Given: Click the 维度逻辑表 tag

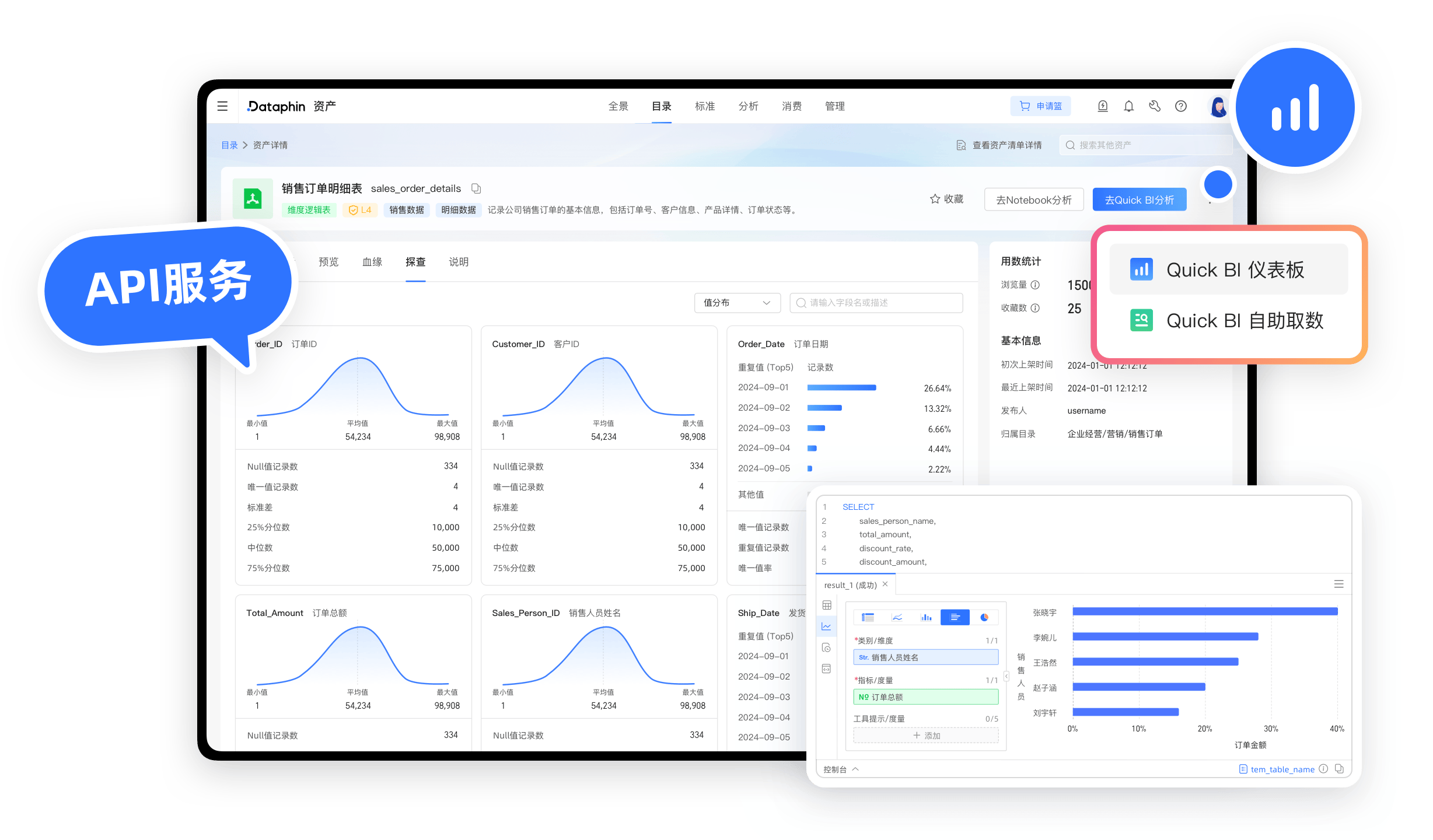Looking at the screenshot, I should pyautogui.click(x=309, y=210).
